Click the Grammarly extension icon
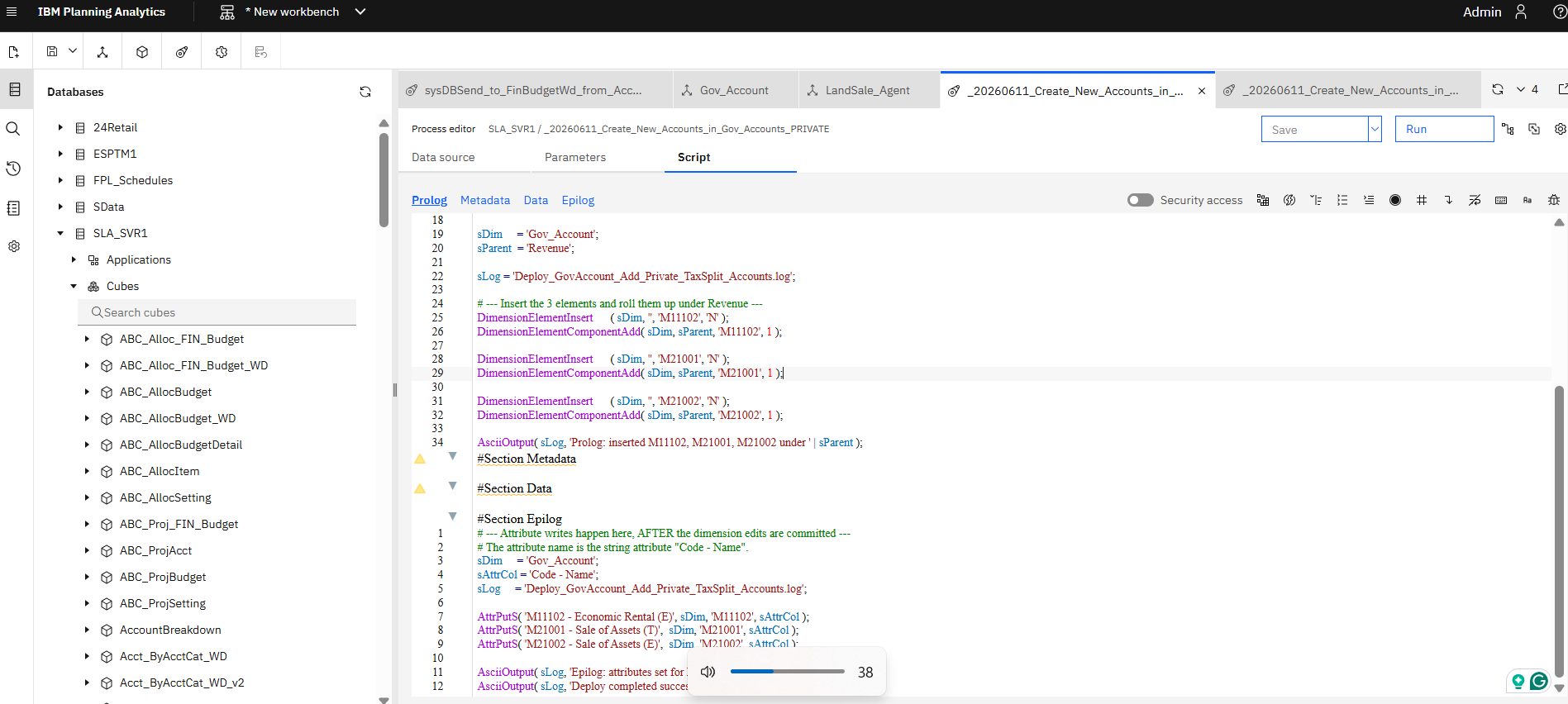 [x=1539, y=681]
